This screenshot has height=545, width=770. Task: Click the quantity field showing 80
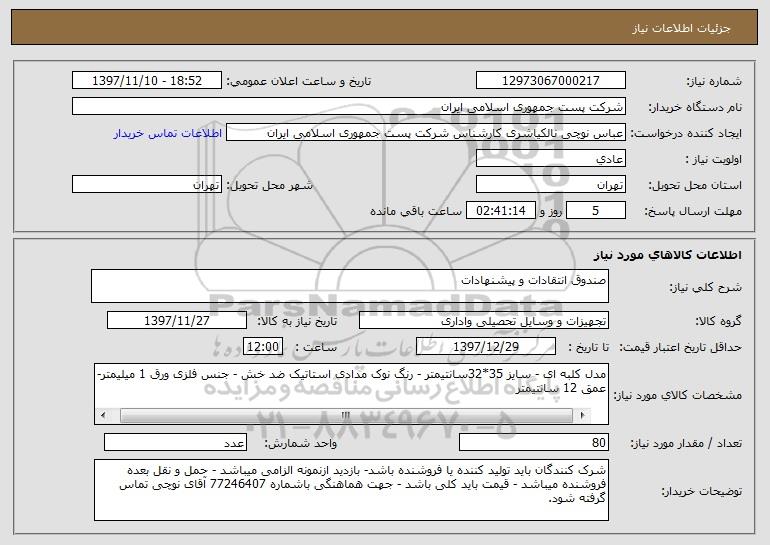tap(534, 442)
